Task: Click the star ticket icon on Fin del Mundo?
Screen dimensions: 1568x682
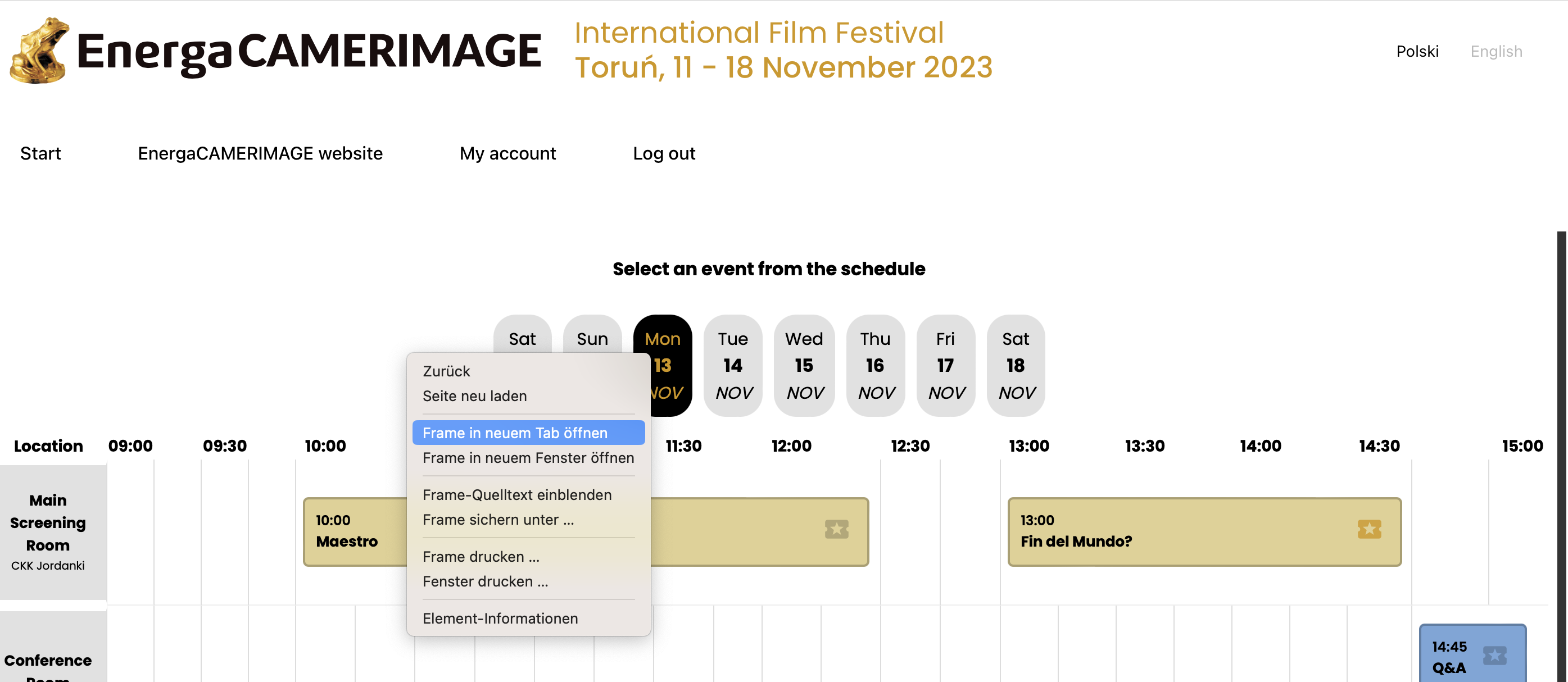Action: (x=1368, y=529)
